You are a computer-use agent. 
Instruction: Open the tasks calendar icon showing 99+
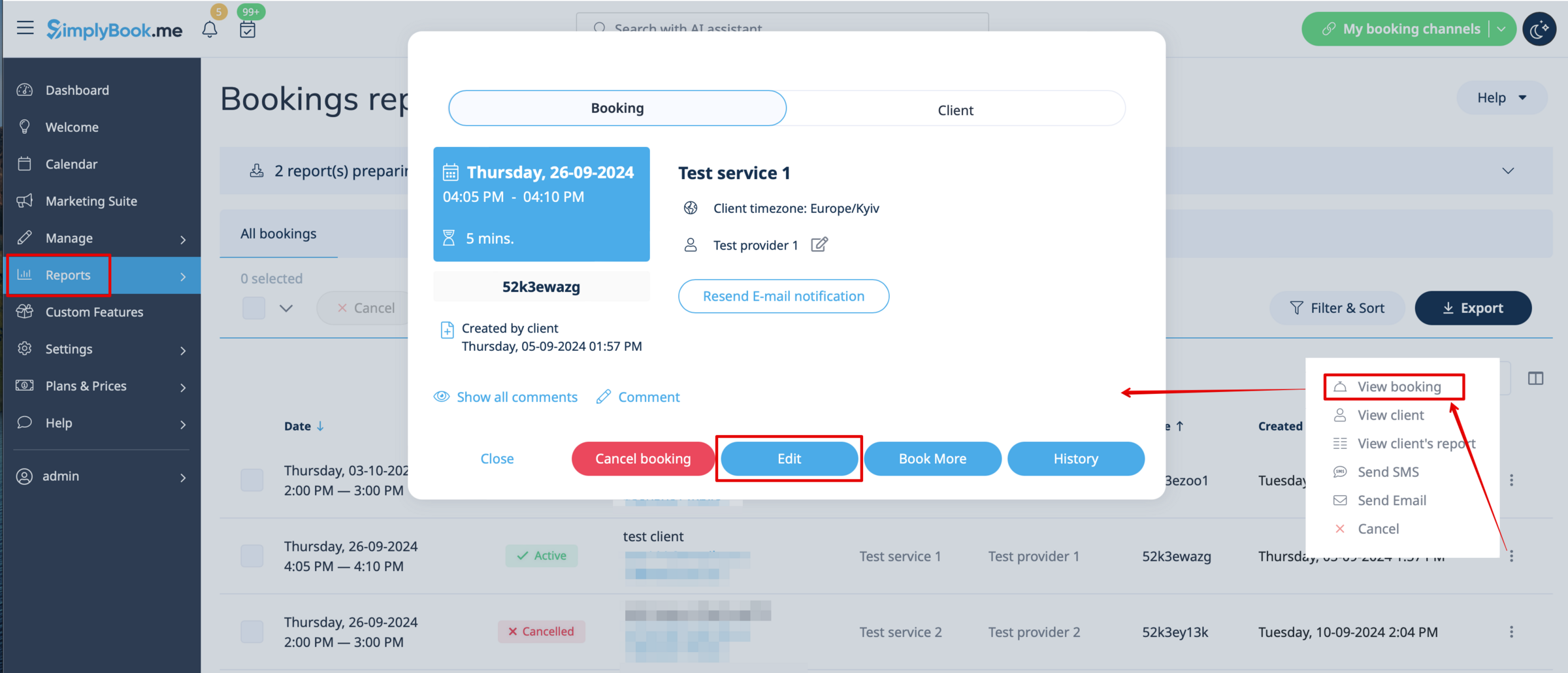(248, 30)
